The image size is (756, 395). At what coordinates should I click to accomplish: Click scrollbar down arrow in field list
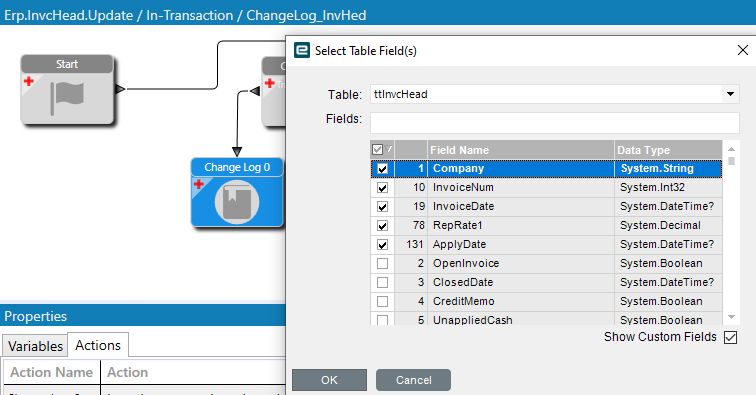coord(731,317)
